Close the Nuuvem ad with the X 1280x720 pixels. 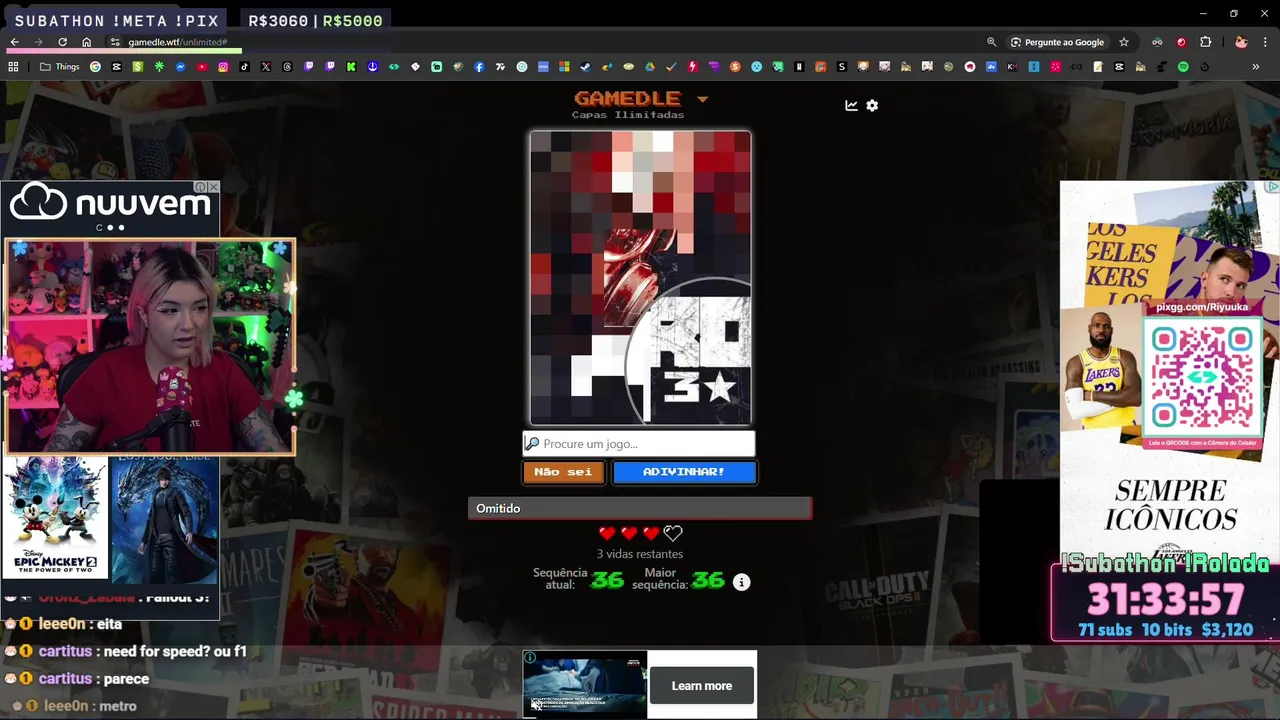click(x=213, y=187)
